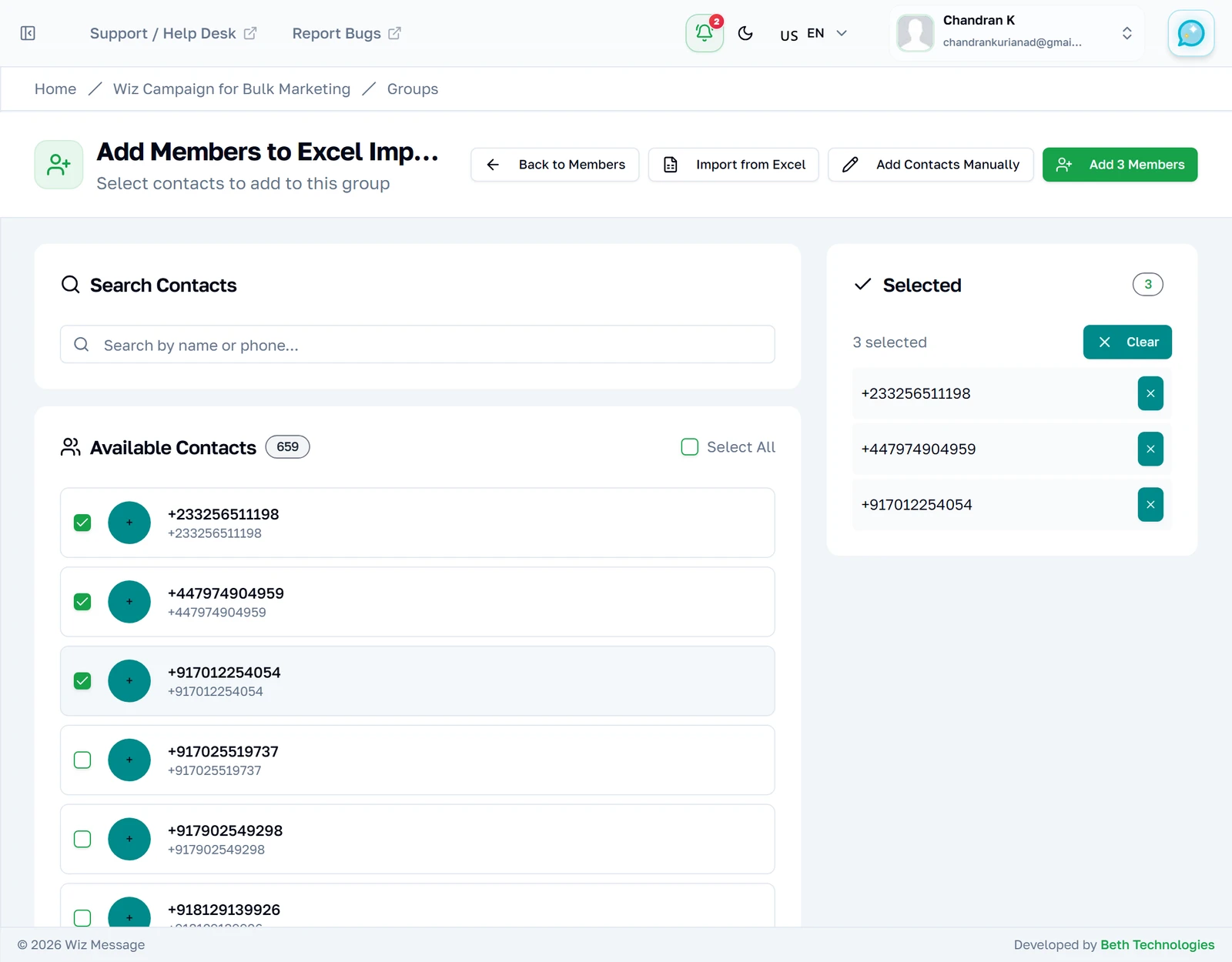Click avatar of contact +447974904959

129,602
